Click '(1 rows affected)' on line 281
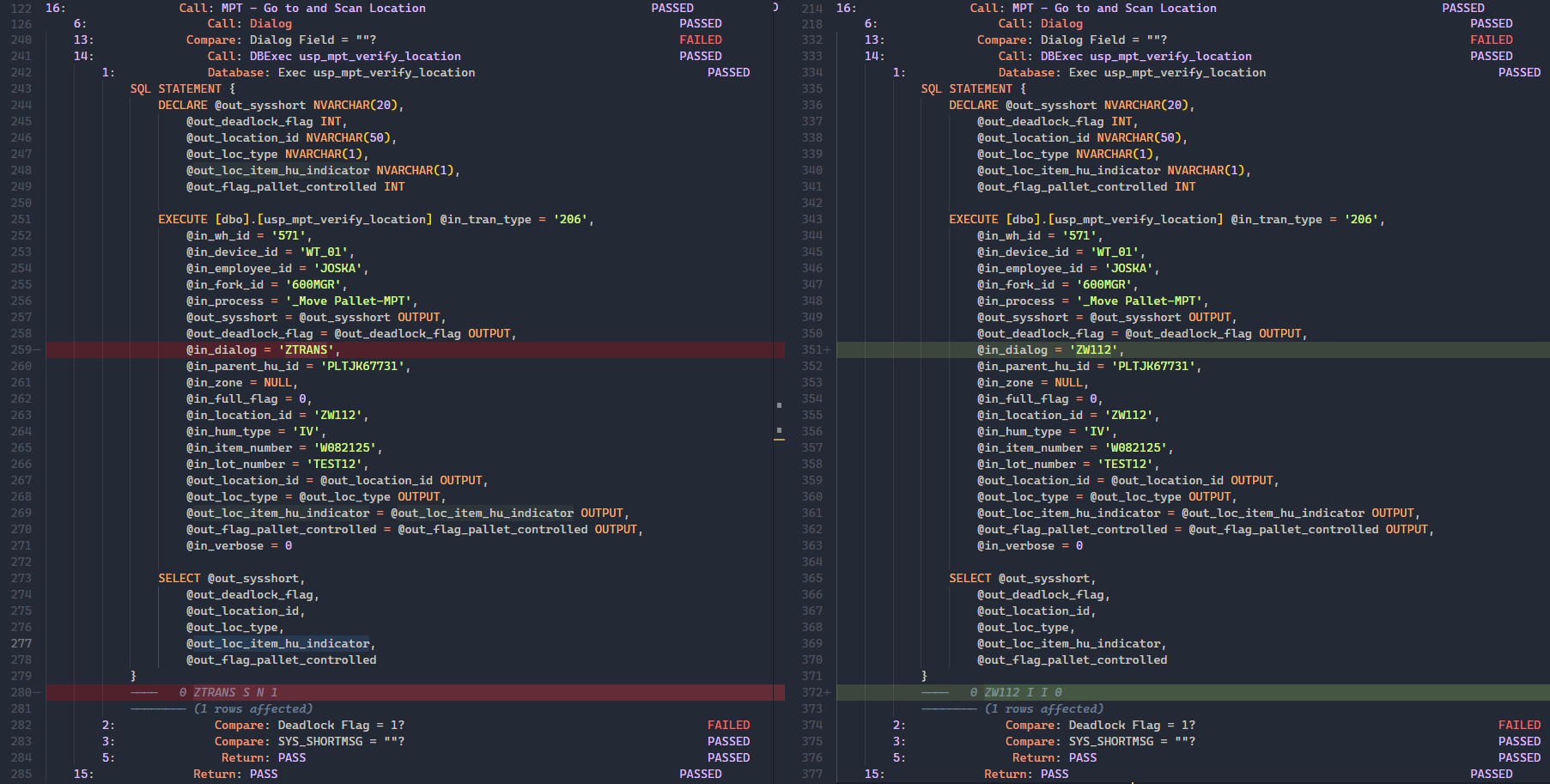Viewport: 1550px width, 784px height. (x=253, y=708)
